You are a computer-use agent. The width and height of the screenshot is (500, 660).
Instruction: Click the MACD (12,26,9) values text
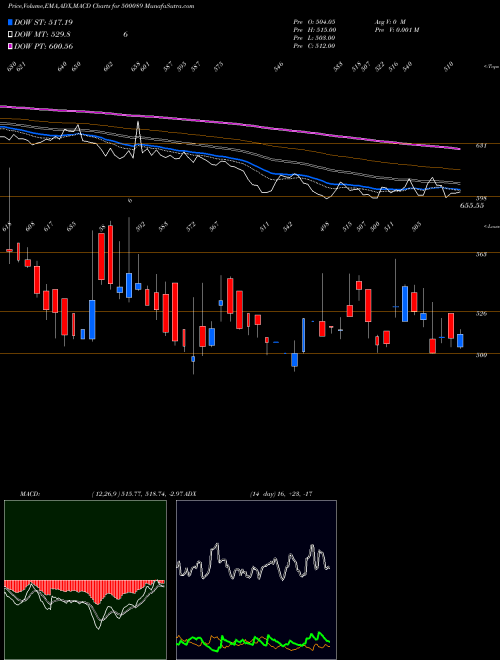tap(137, 494)
